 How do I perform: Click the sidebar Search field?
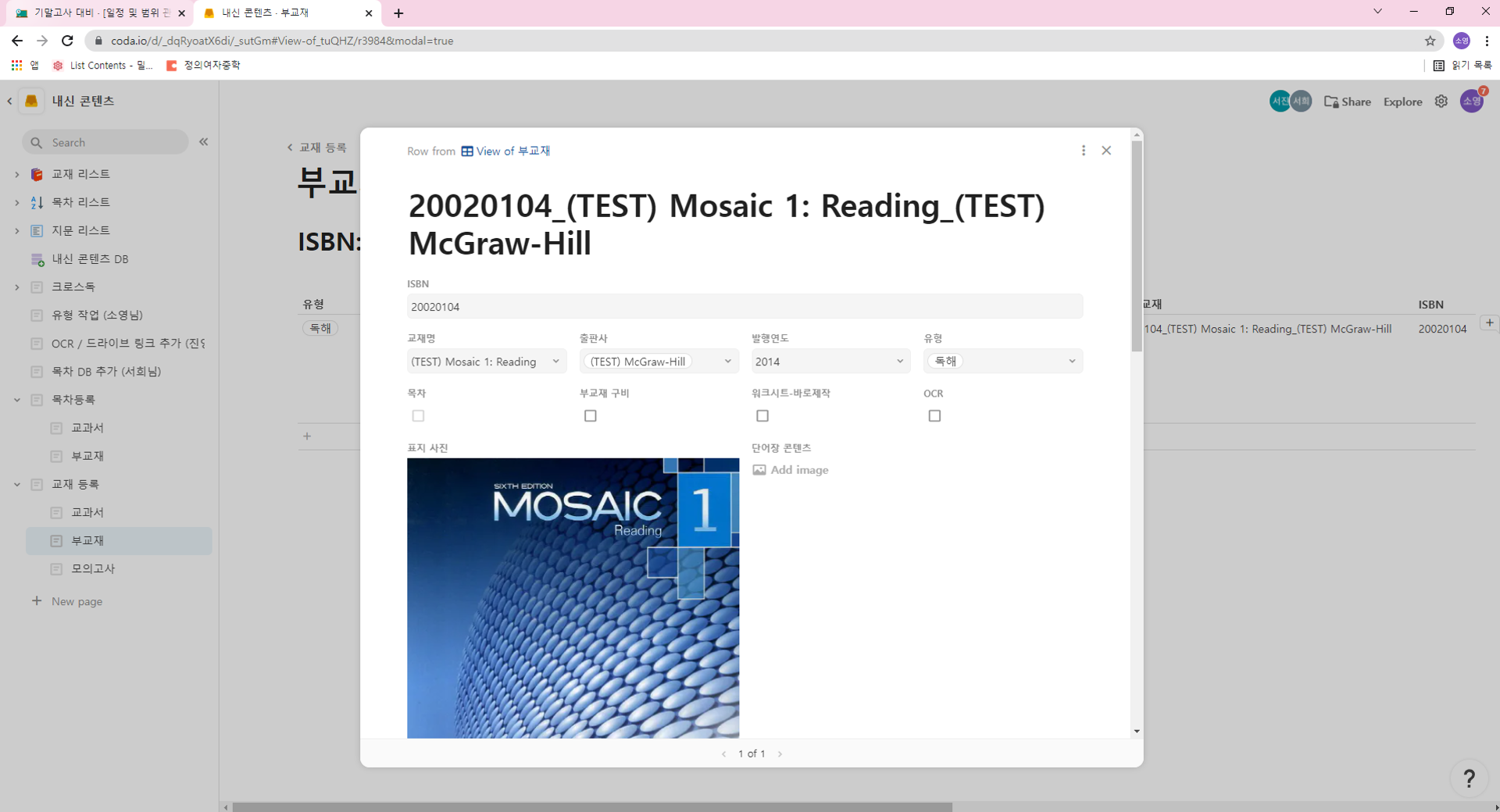click(105, 142)
